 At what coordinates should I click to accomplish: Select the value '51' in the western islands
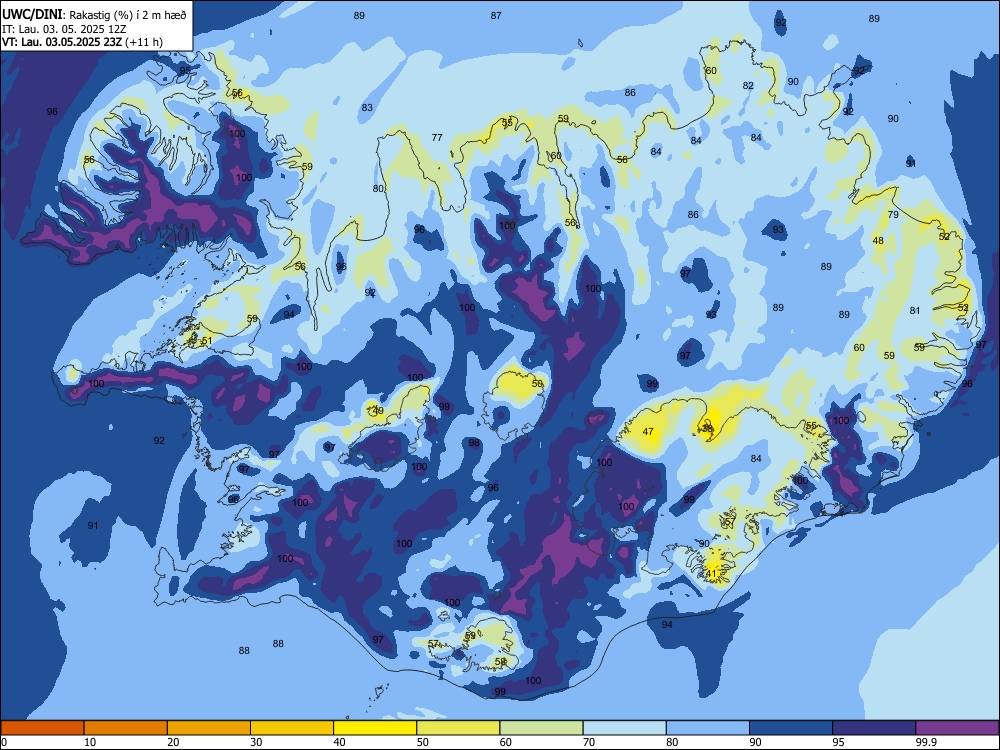click(207, 341)
